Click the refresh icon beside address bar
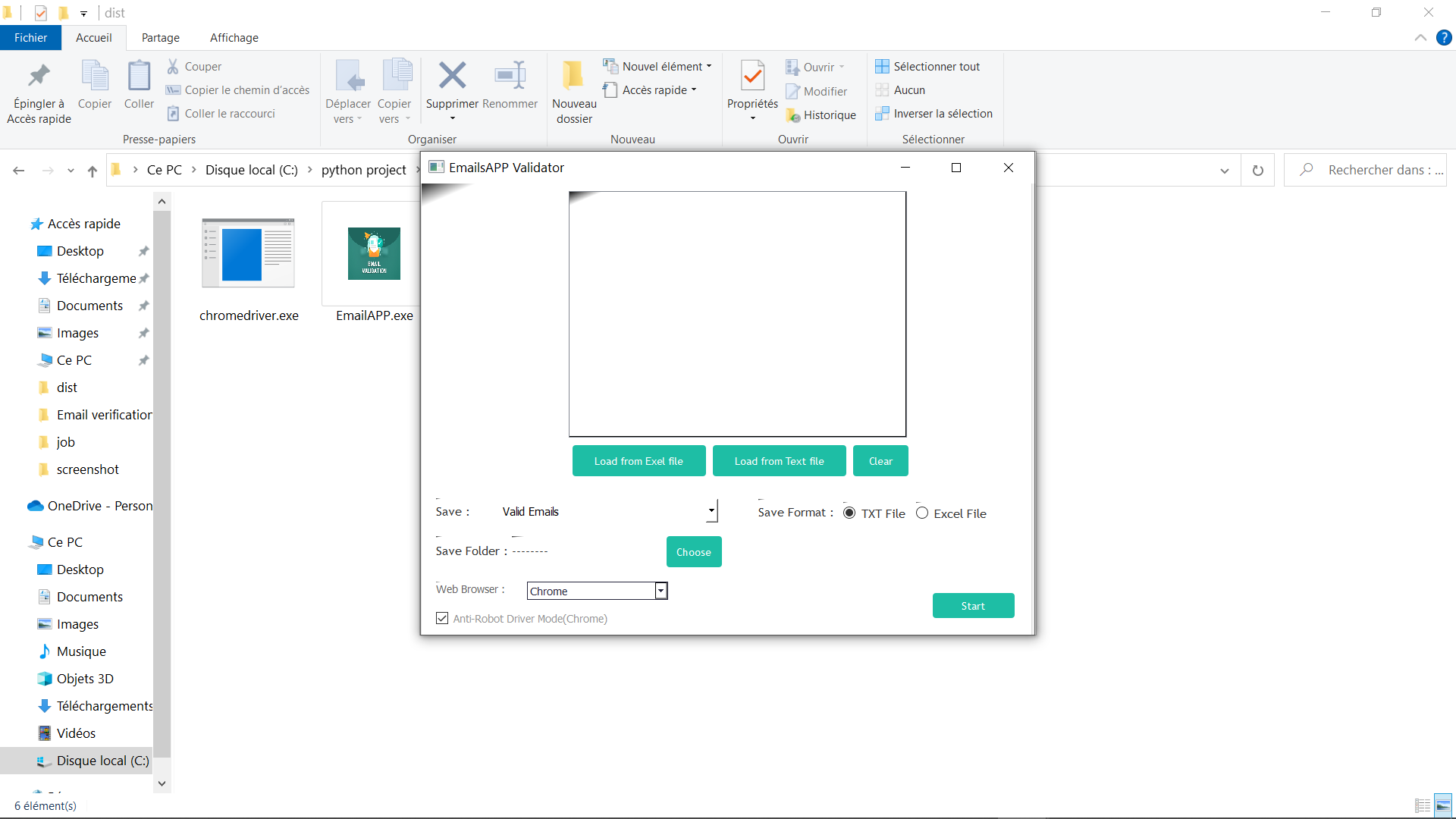 1257,171
